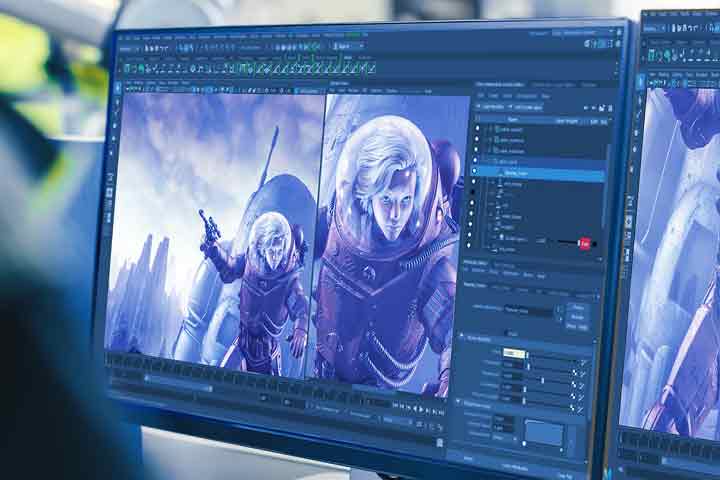Screen dimensions: 720x480
Task: Collapse the attribute section containing the blue preview box
Action: (x=459, y=402)
